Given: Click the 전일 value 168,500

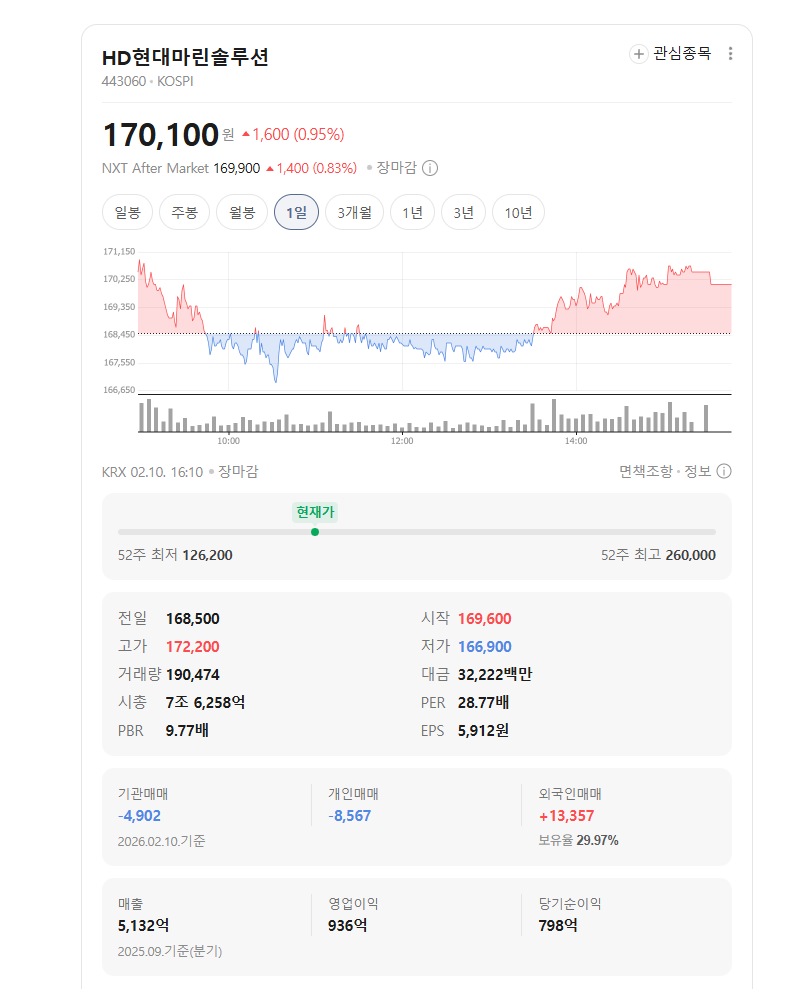Looking at the screenshot, I should [x=192, y=619].
